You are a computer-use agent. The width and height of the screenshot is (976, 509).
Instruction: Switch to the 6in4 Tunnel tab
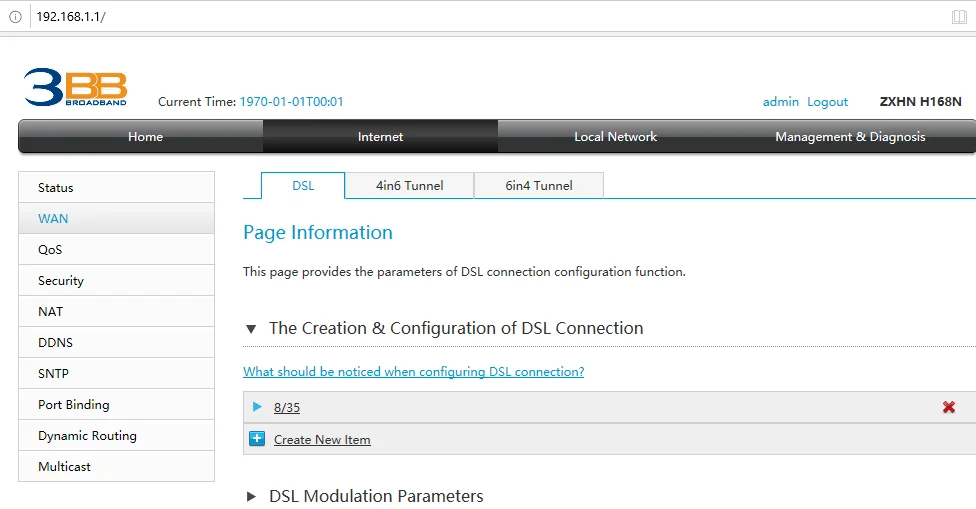tap(539, 186)
